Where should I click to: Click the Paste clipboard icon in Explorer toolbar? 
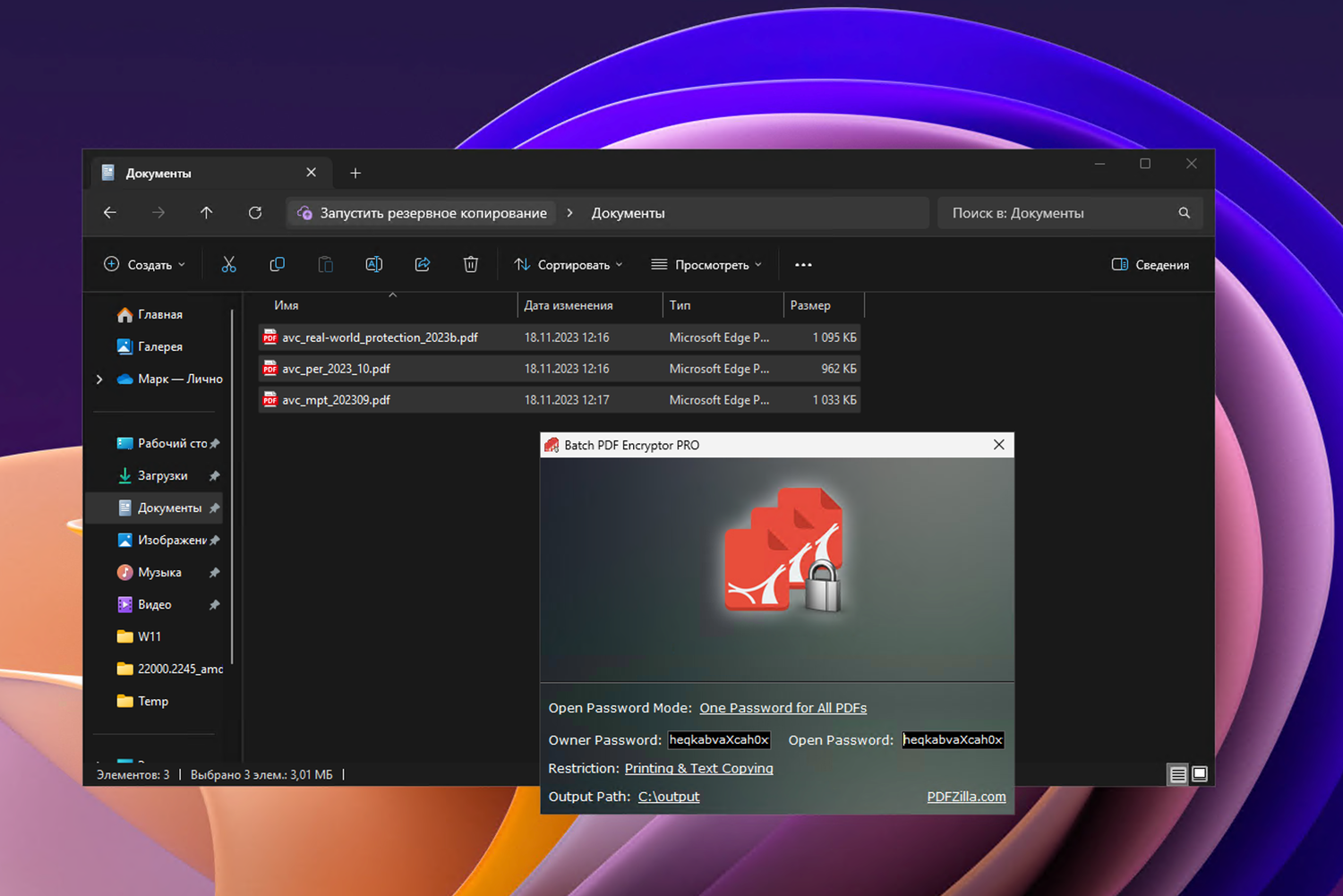coord(325,264)
